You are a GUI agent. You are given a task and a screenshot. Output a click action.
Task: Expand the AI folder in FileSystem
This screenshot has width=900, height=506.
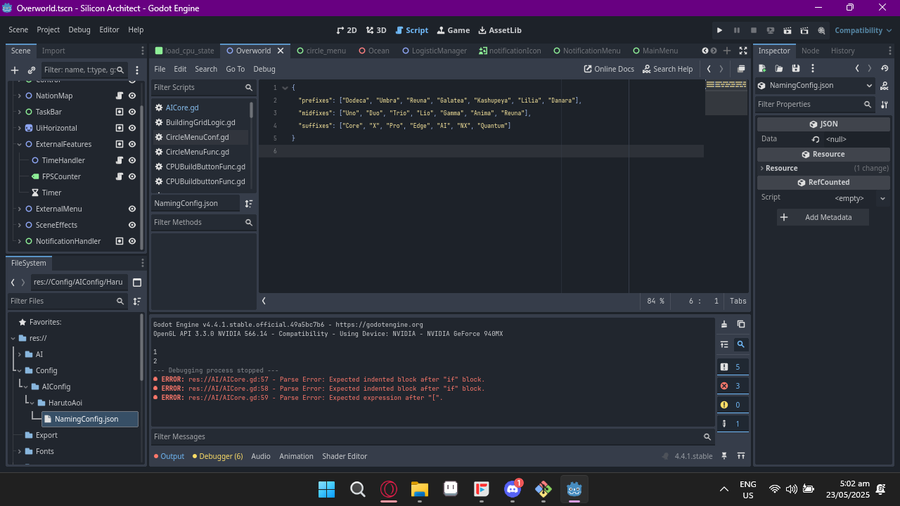click(20, 355)
